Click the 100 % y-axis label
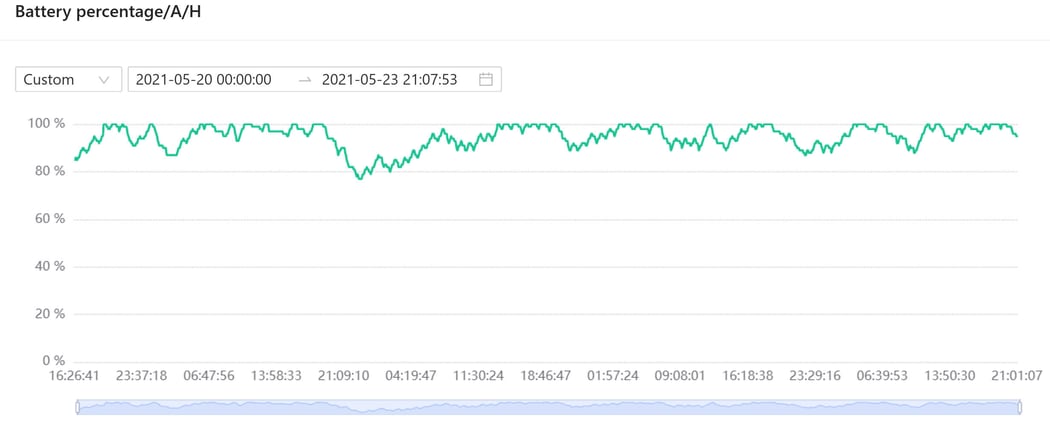Screen dimensions: 1050x433 coord(46,124)
